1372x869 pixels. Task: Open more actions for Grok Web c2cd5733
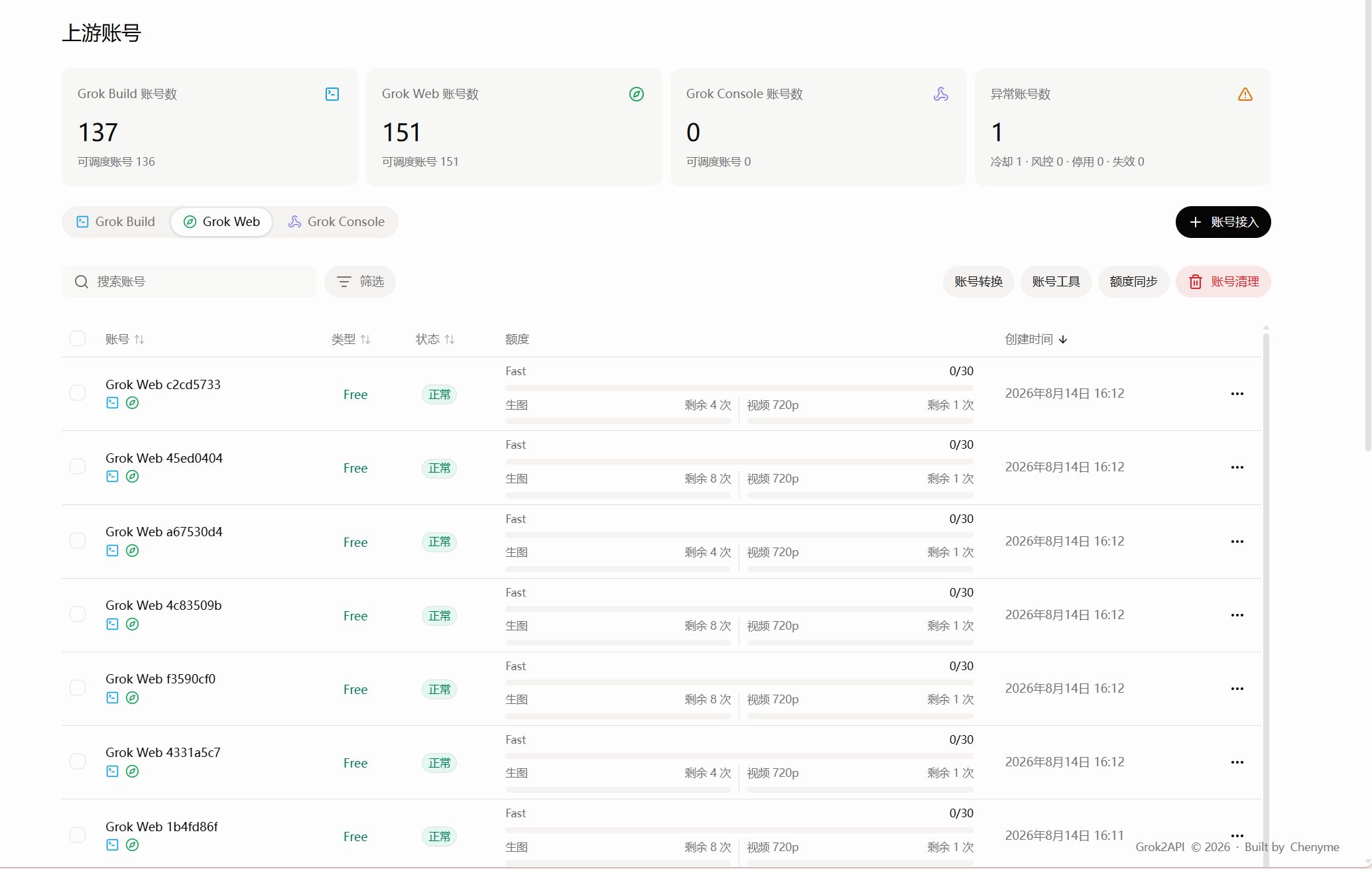1237,394
